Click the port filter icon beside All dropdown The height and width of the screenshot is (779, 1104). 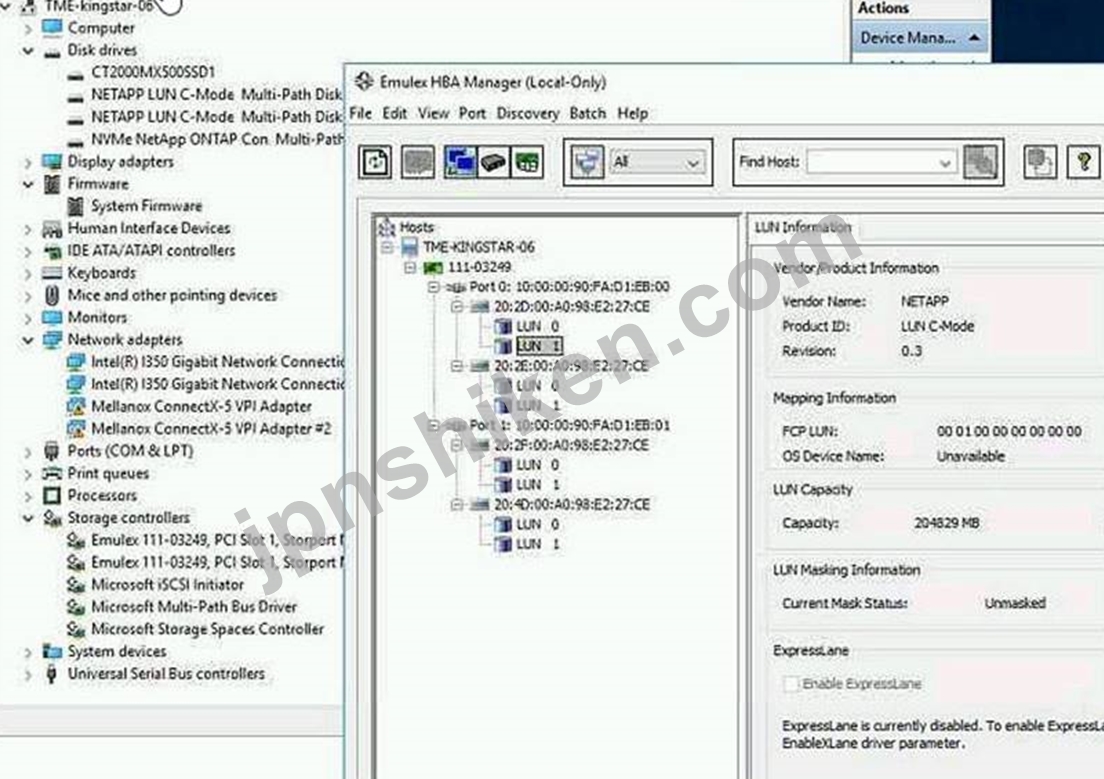click(x=586, y=162)
